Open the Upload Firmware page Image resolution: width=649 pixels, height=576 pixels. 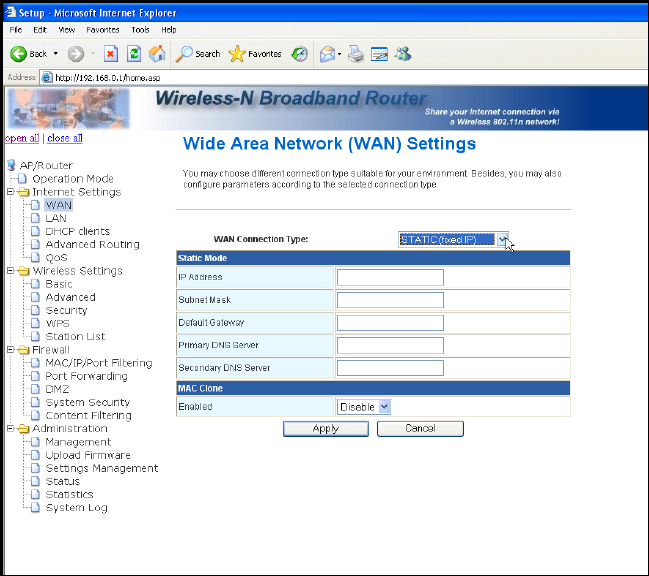point(88,455)
